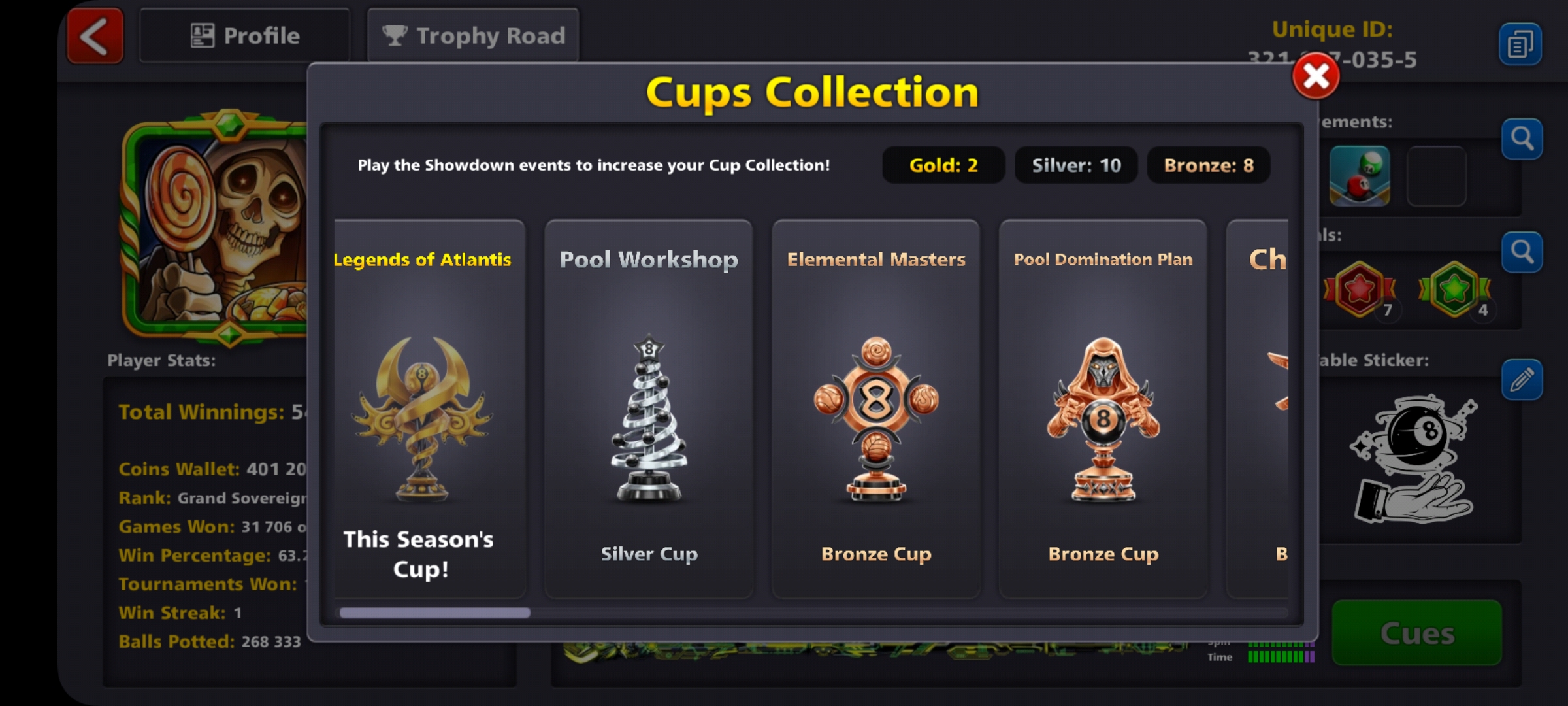Open the Elemental Masters bronze cup card
The image size is (1568, 706).
coord(875,409)
